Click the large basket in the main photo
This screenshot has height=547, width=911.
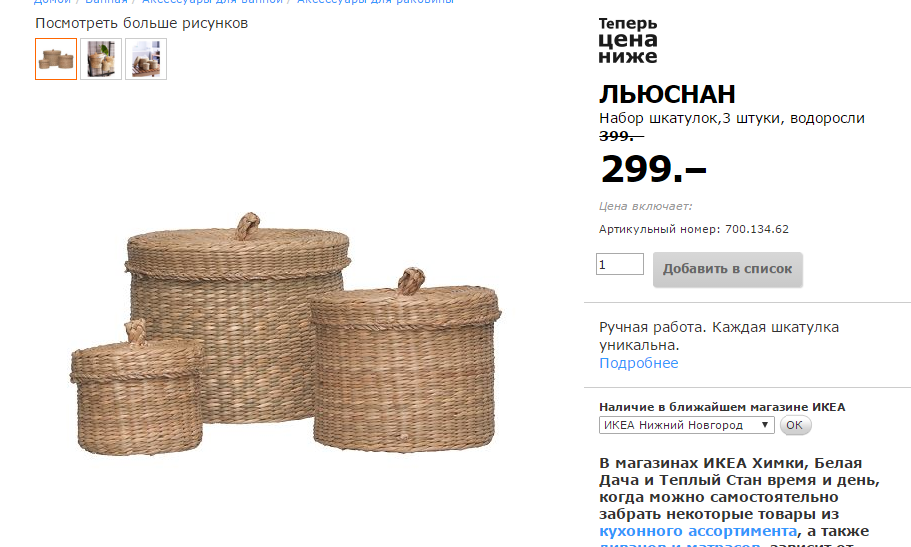238,314
